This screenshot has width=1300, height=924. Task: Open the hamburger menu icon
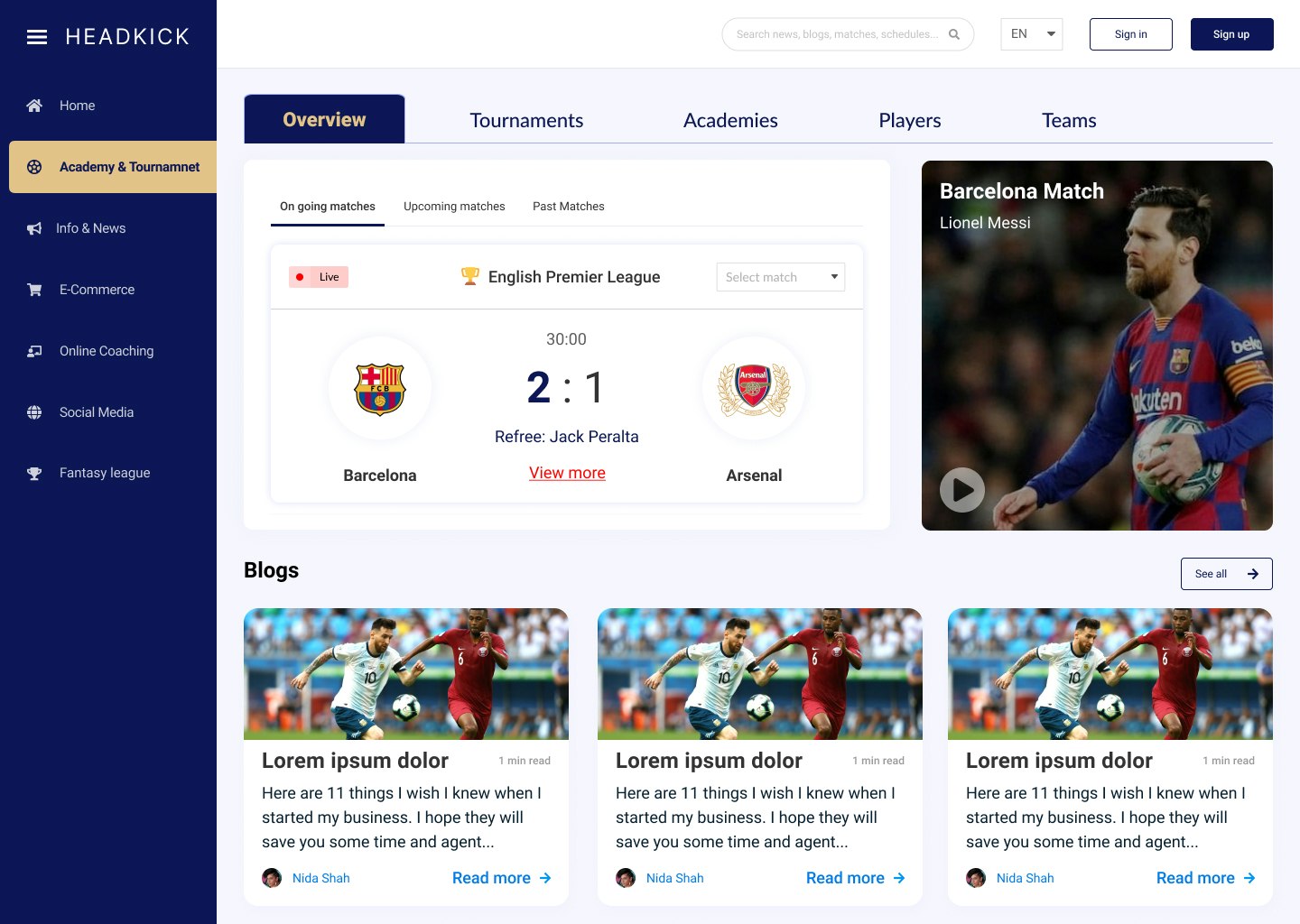point(37,37)
